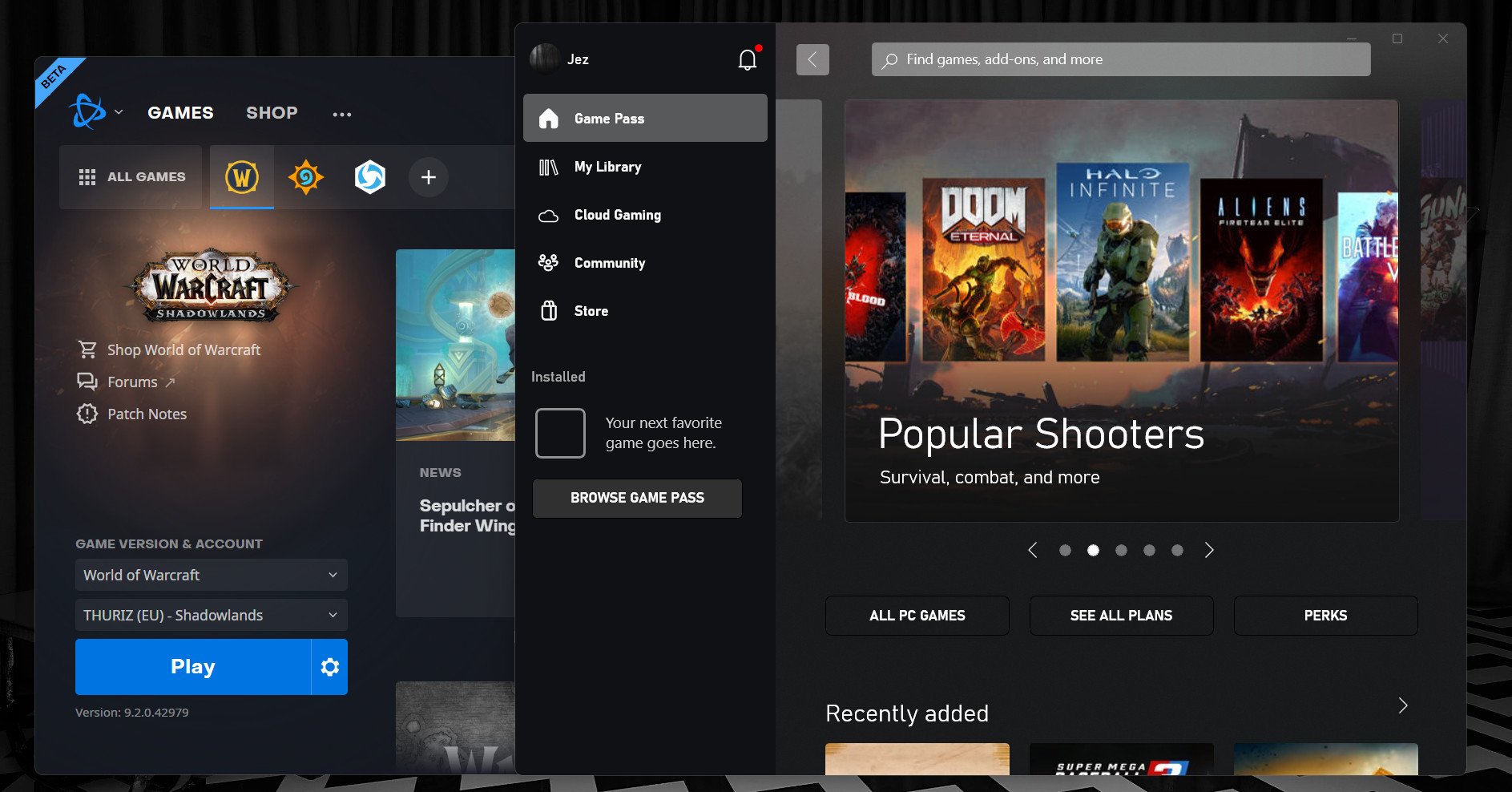The width and height of the screenshot is (1512, 792).
Task: Open Cloud Gaming in Xbox sidebar
Action: point(645,215)
